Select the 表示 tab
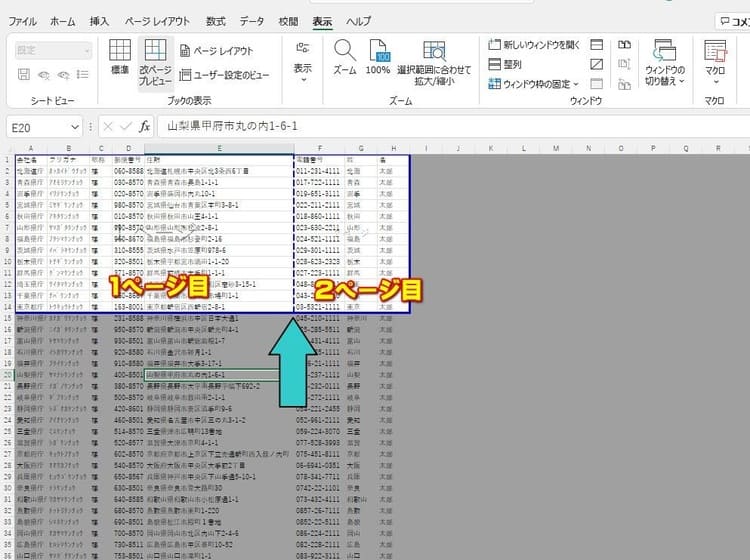 pyautogui.click(x=322, y=22)
